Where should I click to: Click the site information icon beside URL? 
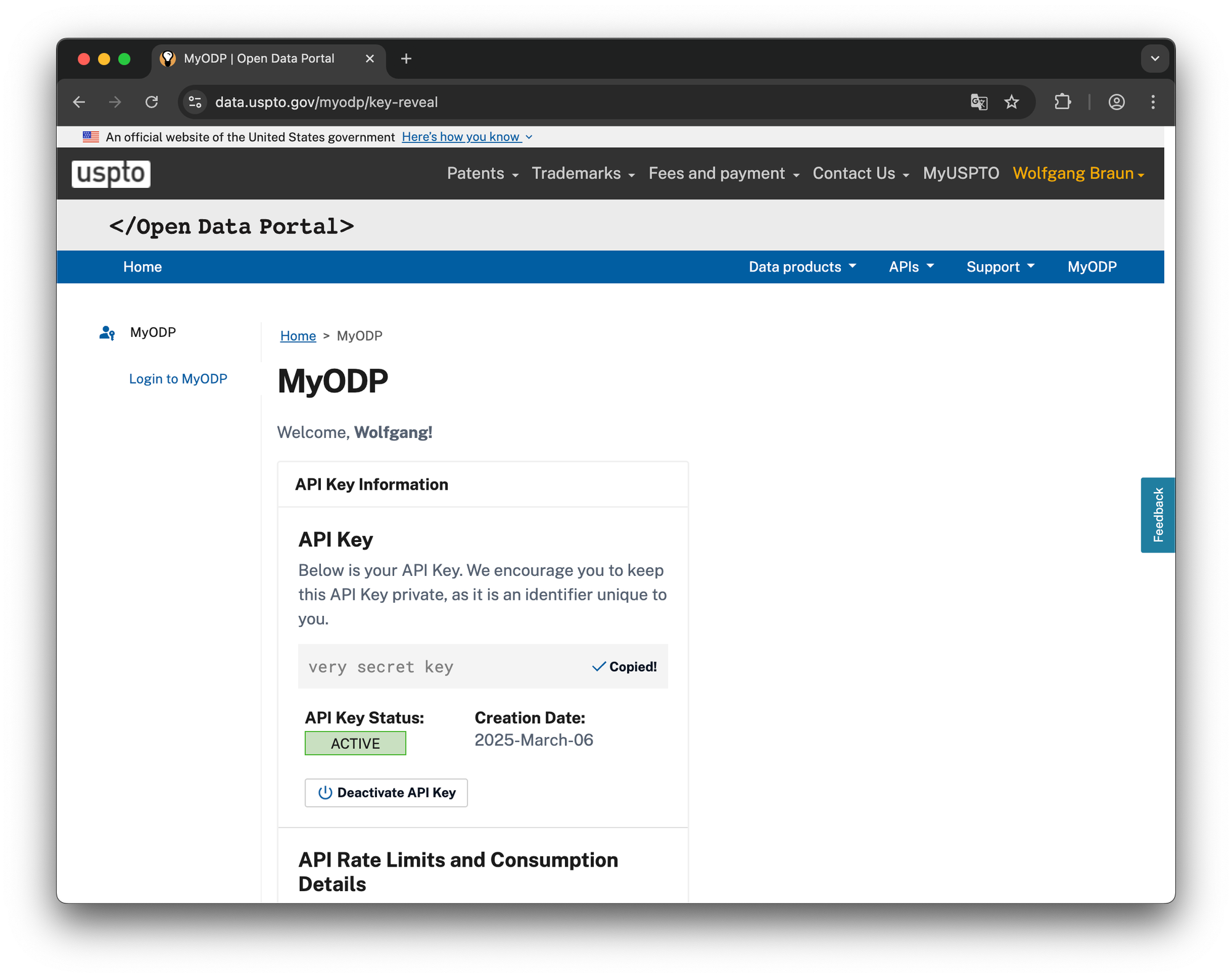pos(195,102)
